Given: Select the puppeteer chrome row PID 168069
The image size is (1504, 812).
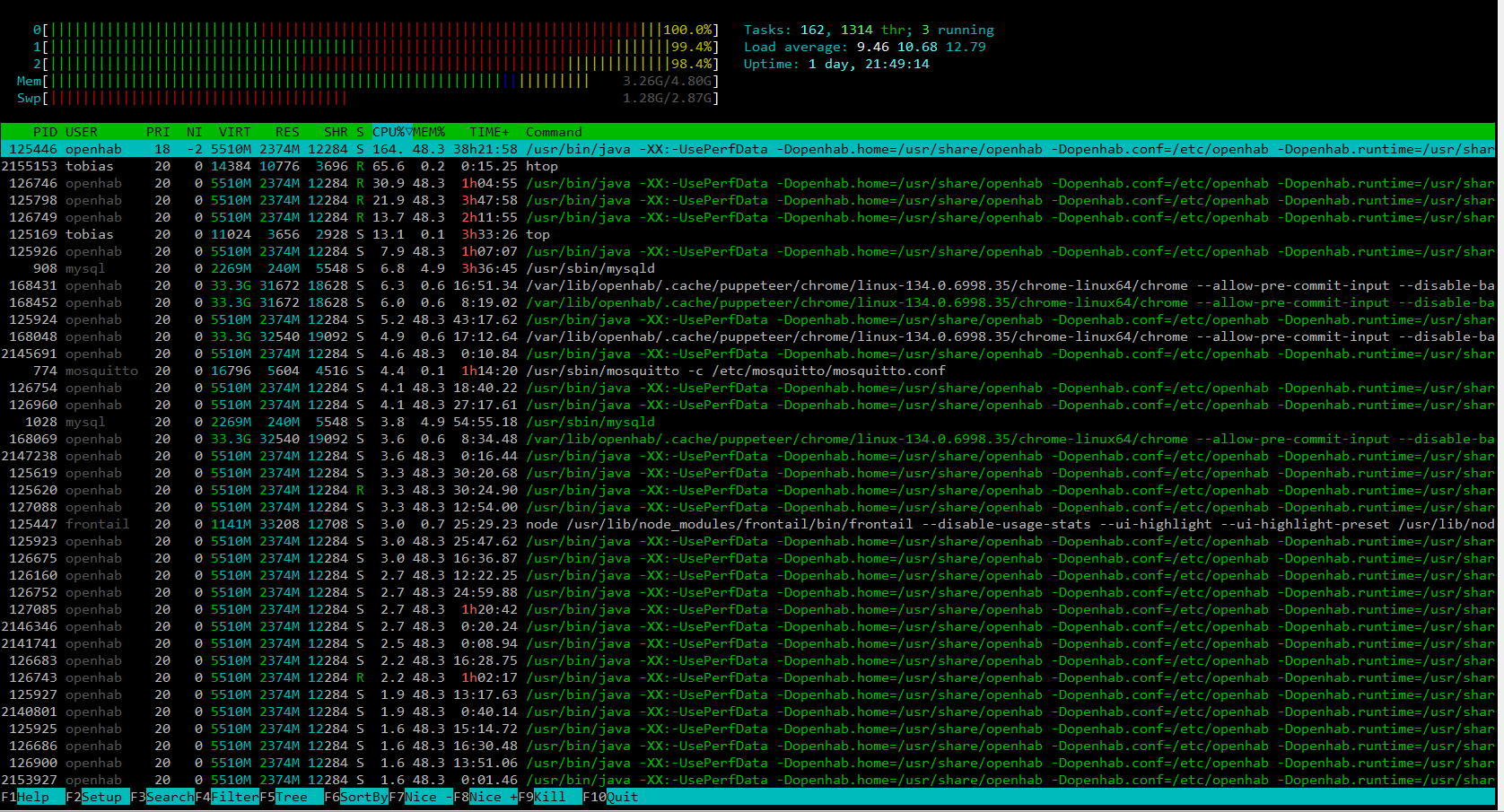Looking at the screenshot, I should [x=748, y=439].
